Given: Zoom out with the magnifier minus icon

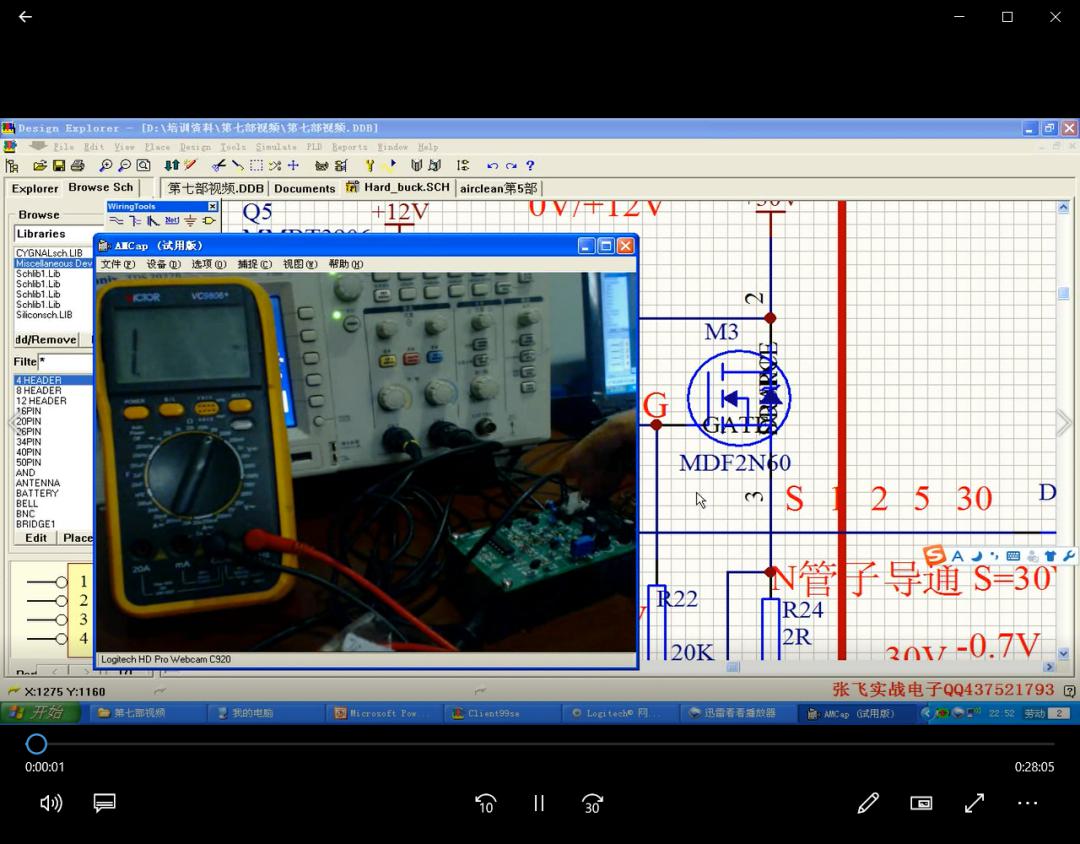Looking at the screenshot, I should point(124,165).
